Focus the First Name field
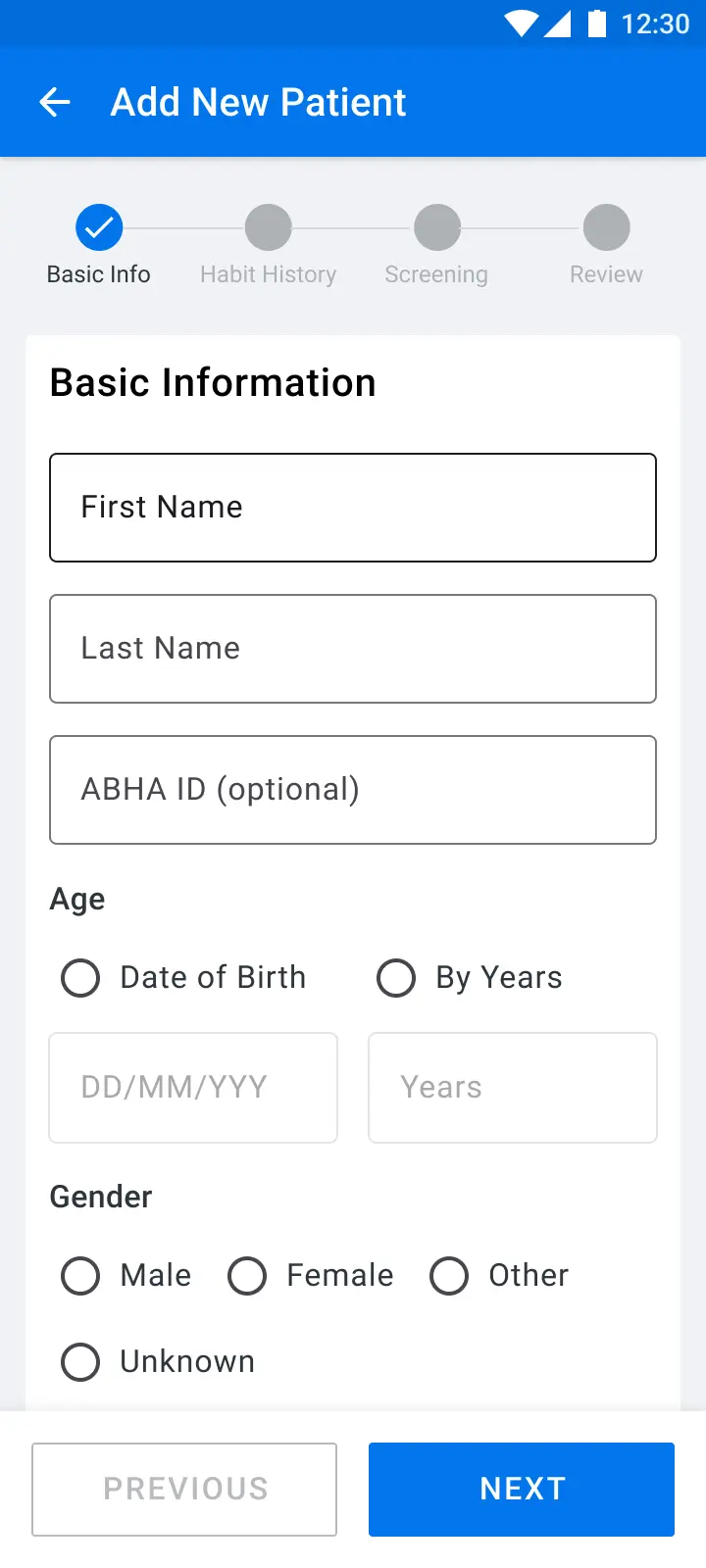The image size is (706, 1568). click(x=353, y=508)
